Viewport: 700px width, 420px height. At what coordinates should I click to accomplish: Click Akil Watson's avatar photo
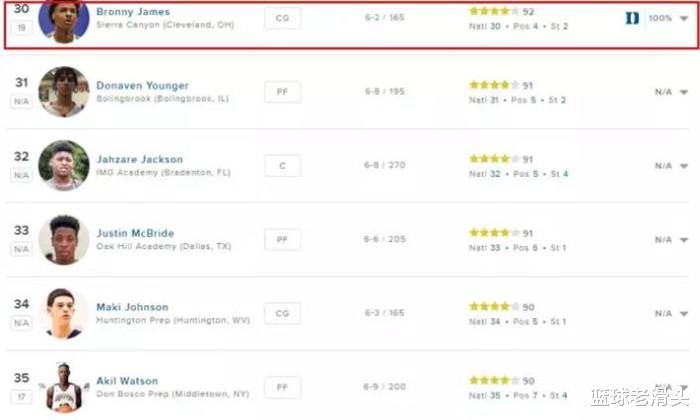(64, 387)
